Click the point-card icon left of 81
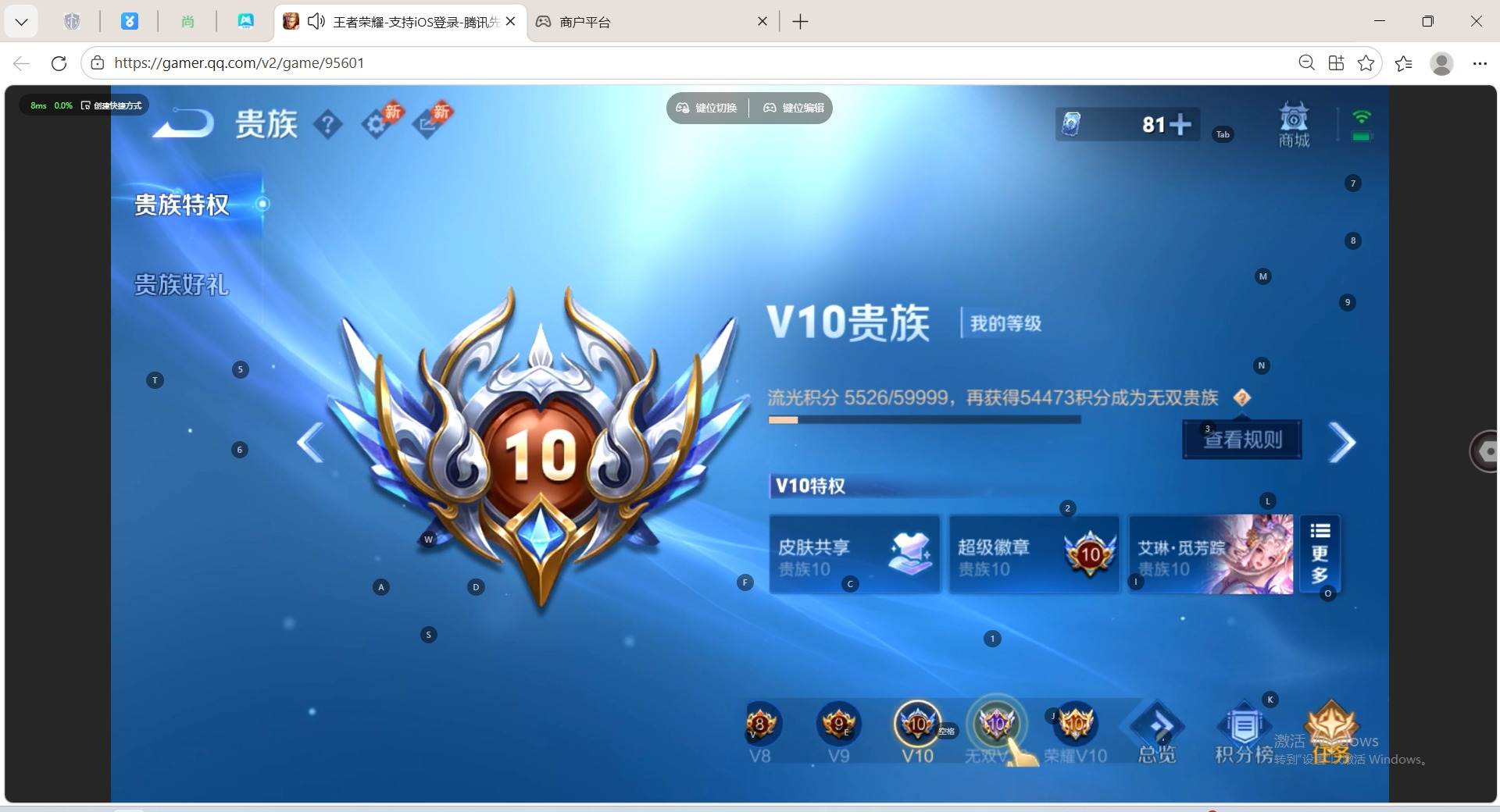Viewport: 1500px width, 812px height. click(x=1072, y=124)
